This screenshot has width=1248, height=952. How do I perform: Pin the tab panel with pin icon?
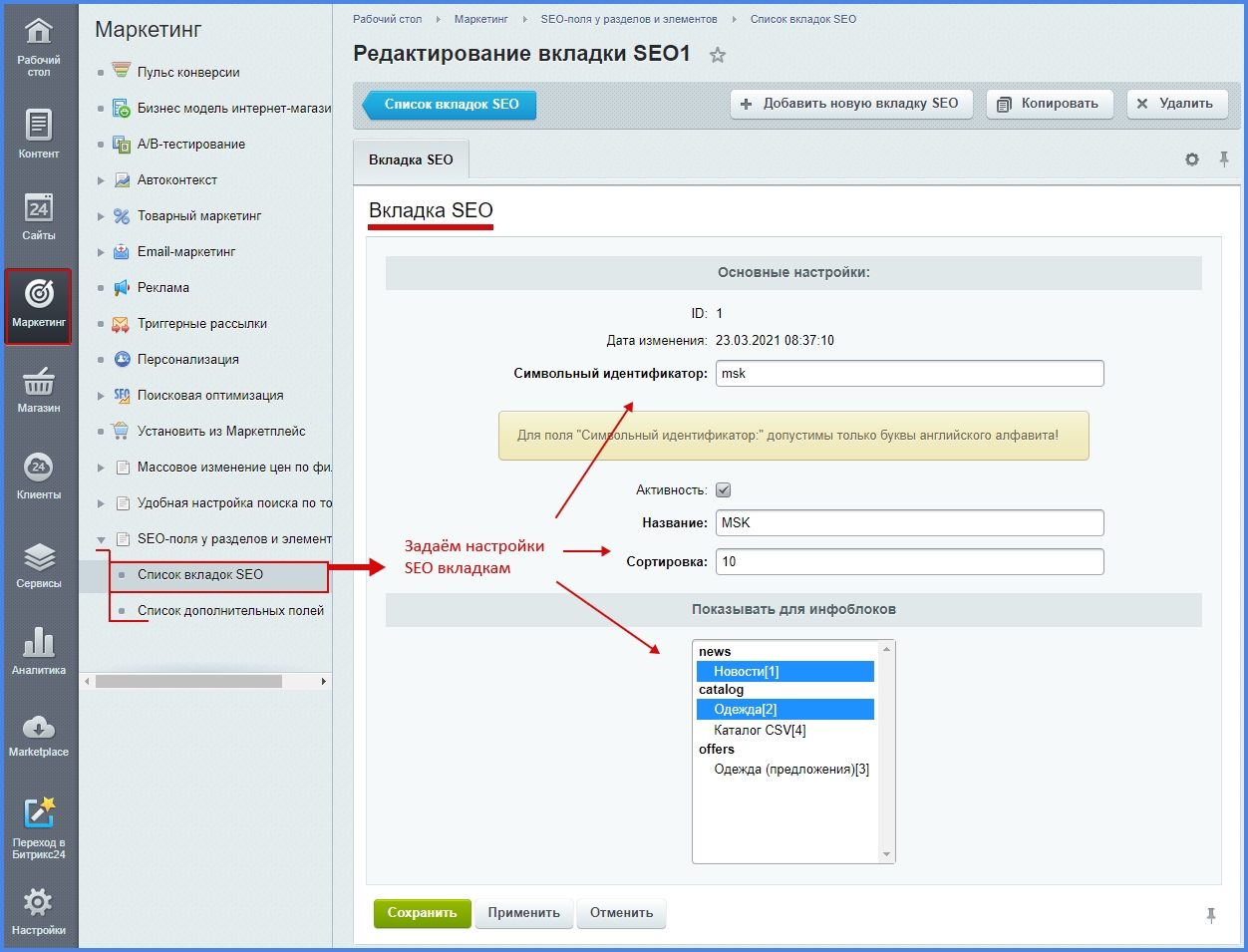pyautogui.click(x=1224, y=159)
